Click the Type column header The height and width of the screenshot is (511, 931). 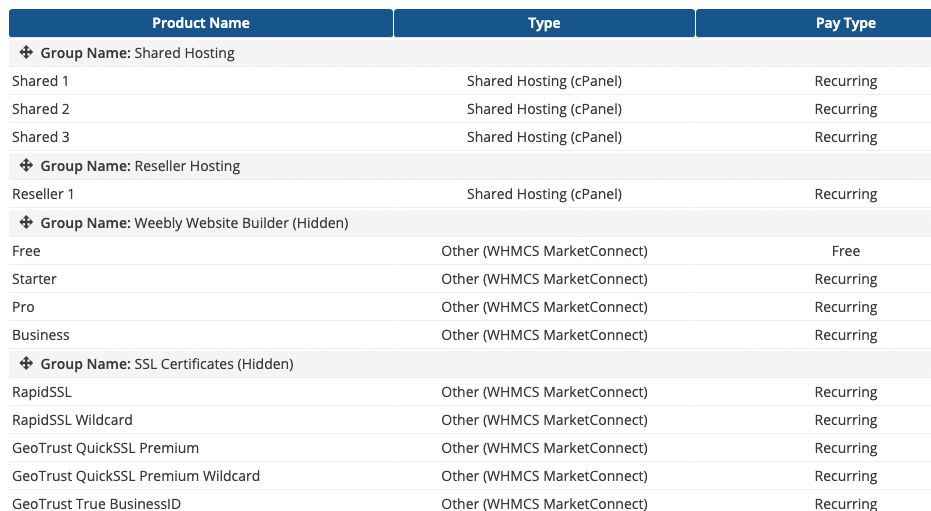[x=544, y=23]
